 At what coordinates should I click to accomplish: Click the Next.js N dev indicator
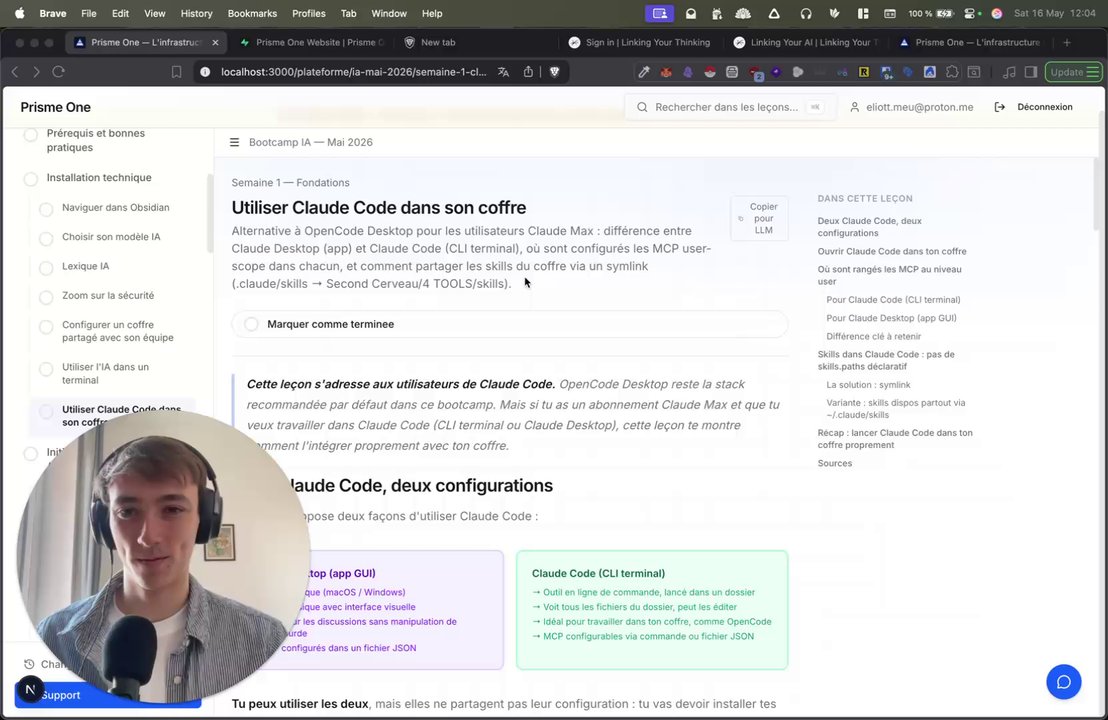[x=30, y=689]
